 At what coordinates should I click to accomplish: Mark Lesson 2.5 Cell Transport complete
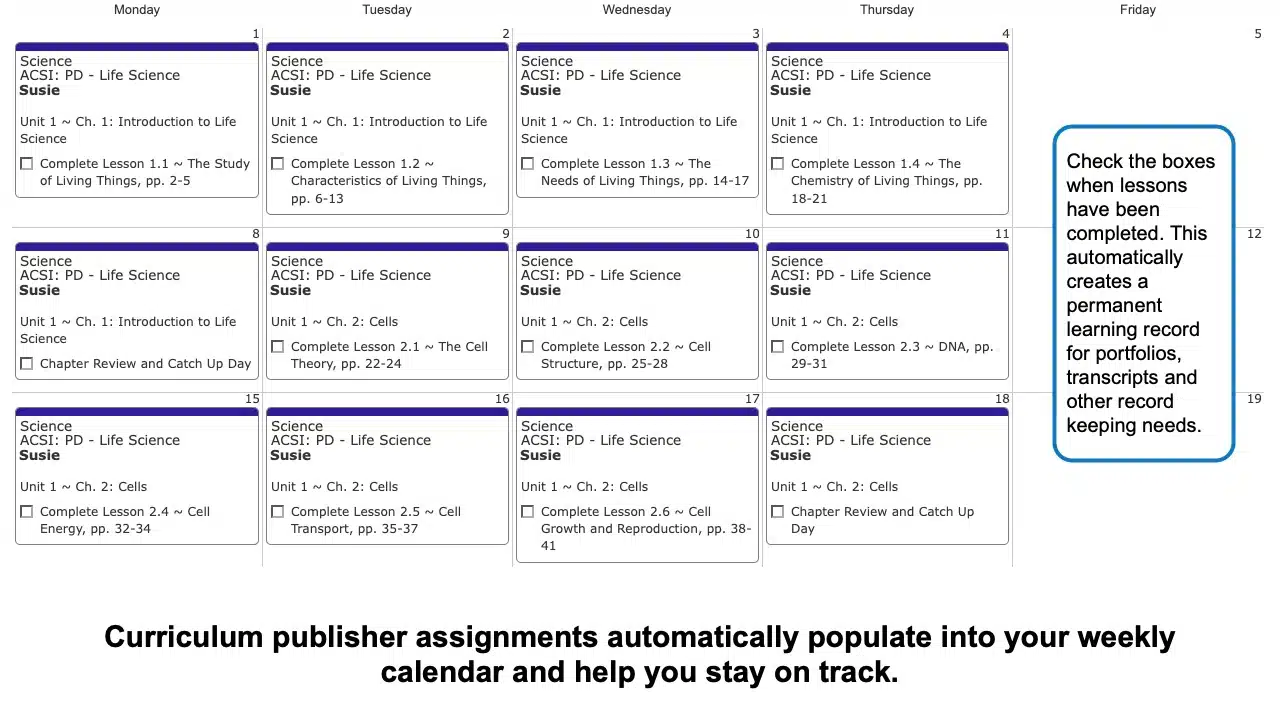point(278,512)
